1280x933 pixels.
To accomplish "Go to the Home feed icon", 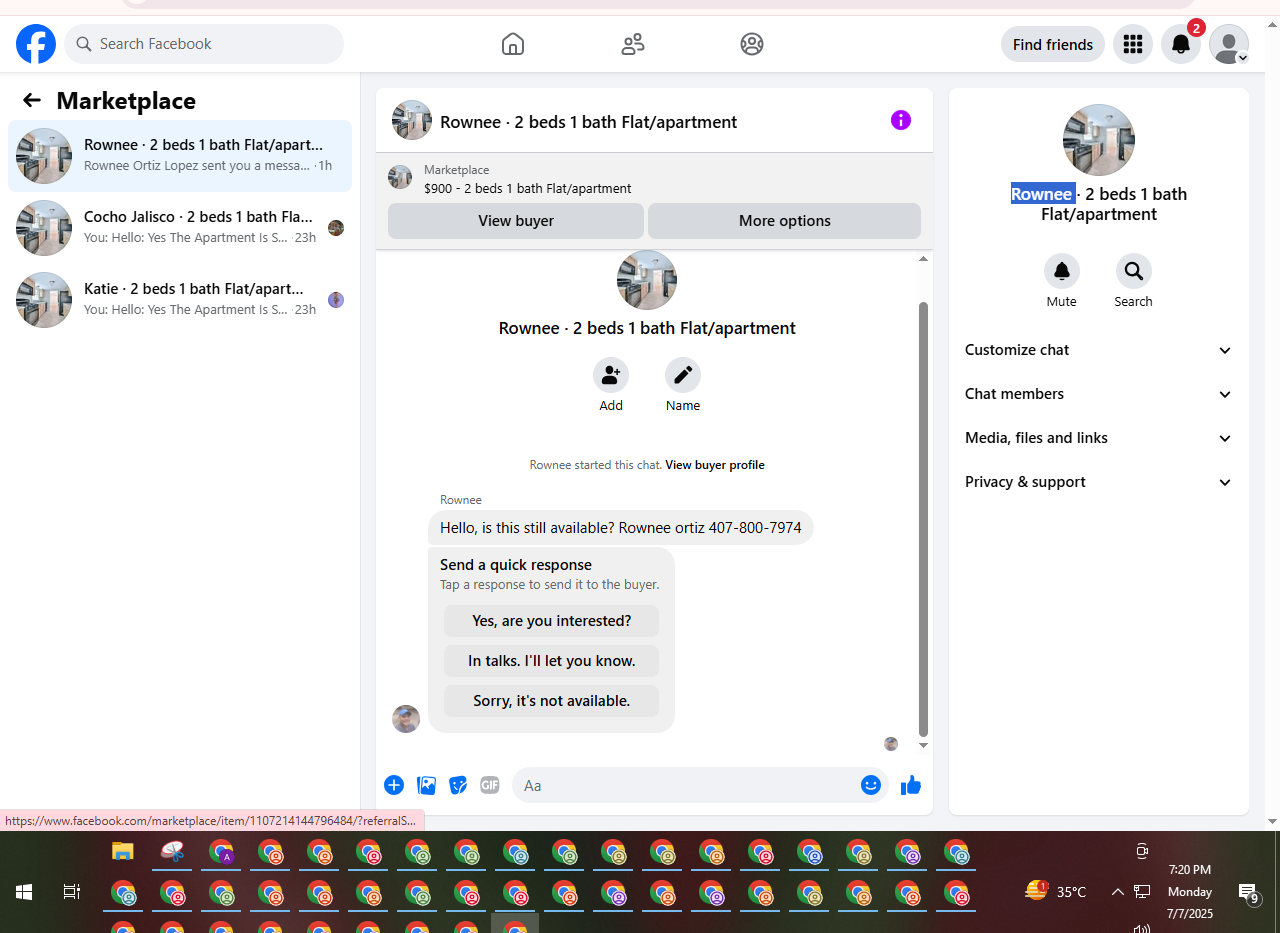I will coord(513,44).
